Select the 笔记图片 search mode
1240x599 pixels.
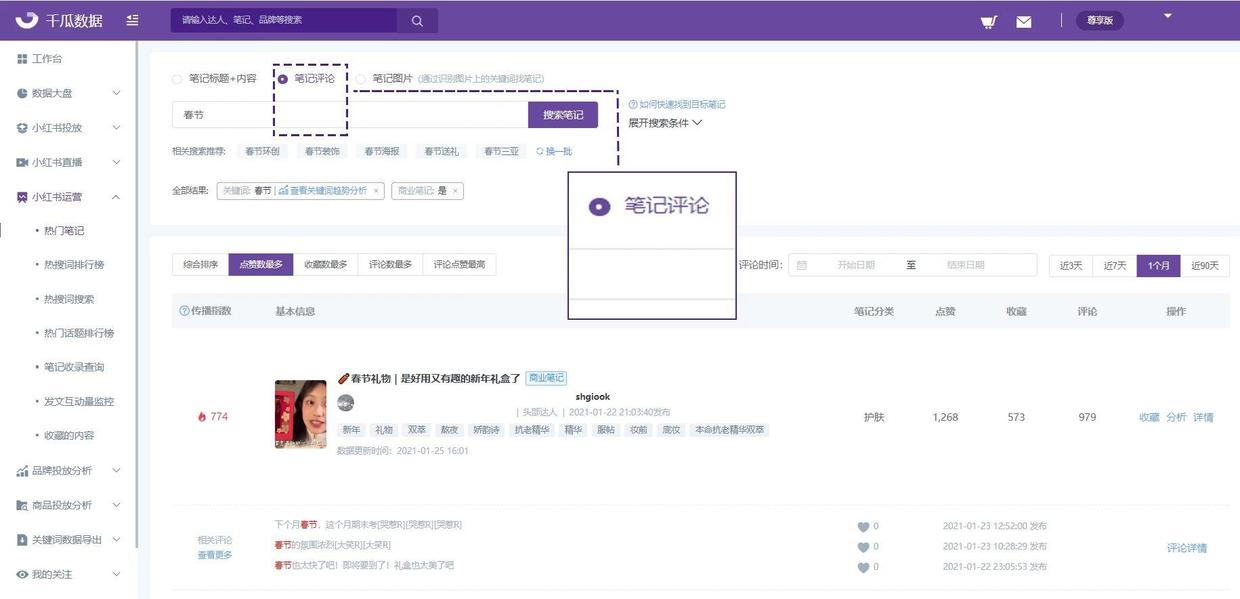coord(360,77)
